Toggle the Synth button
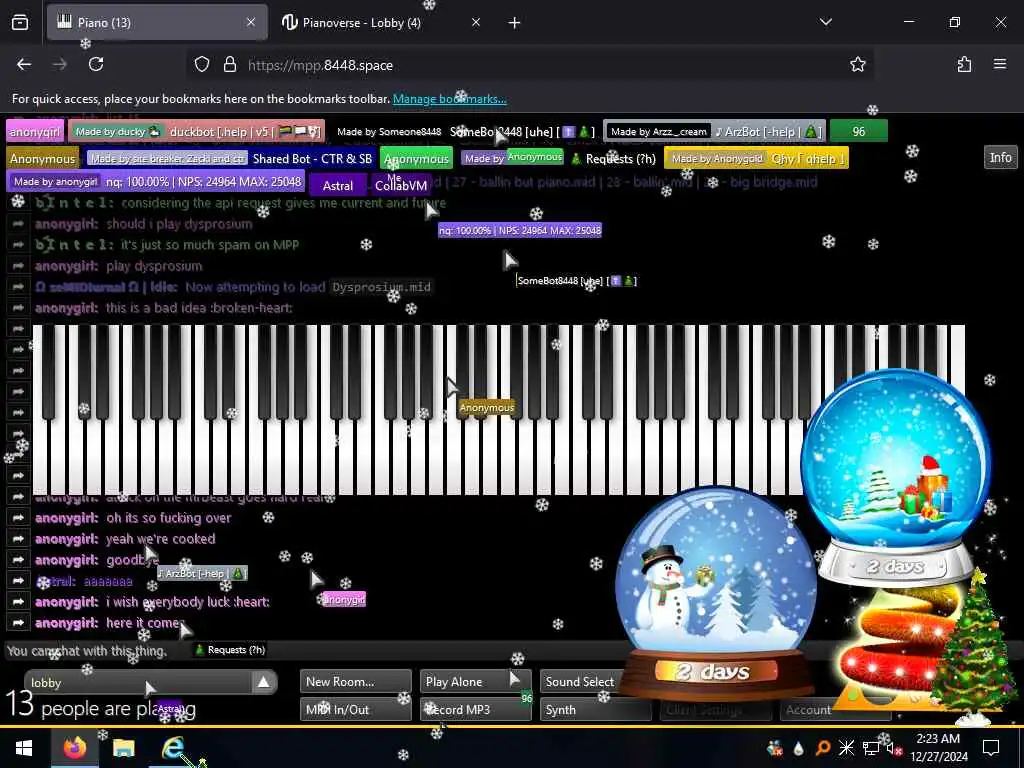The image size is (1024, 768). point(596,710)
